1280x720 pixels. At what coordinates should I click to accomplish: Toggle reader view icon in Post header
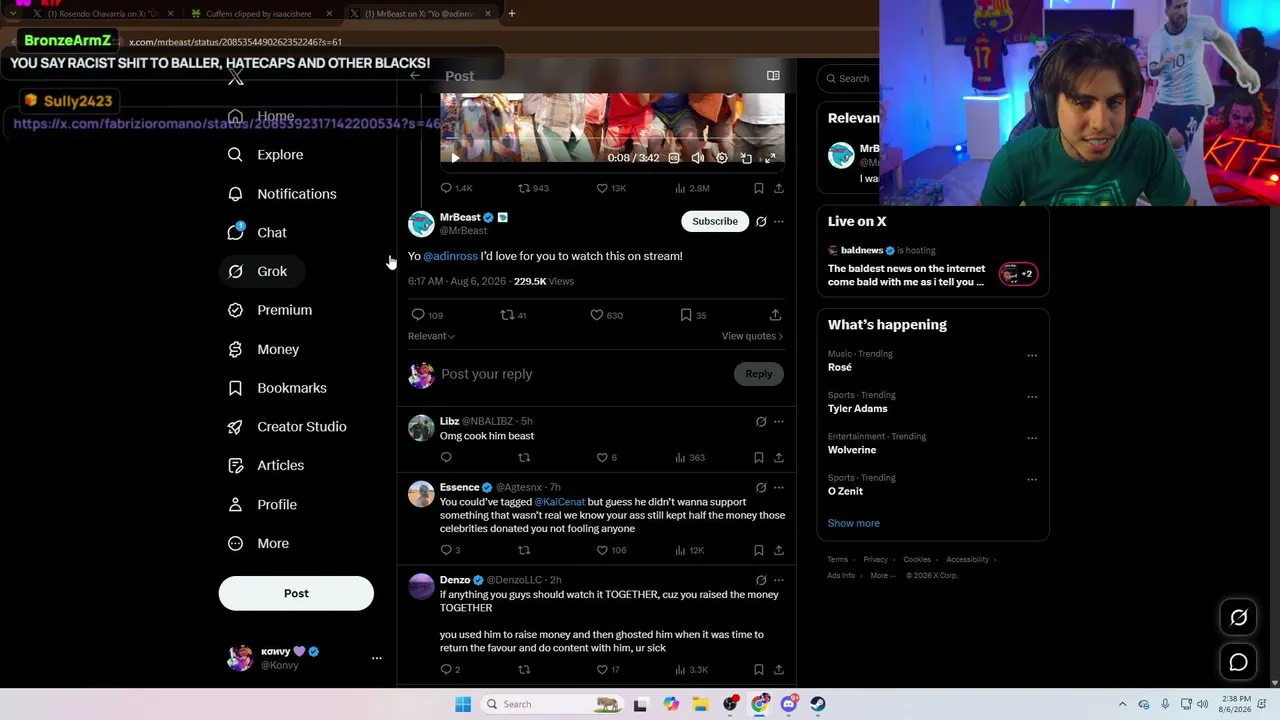point(773,76)
